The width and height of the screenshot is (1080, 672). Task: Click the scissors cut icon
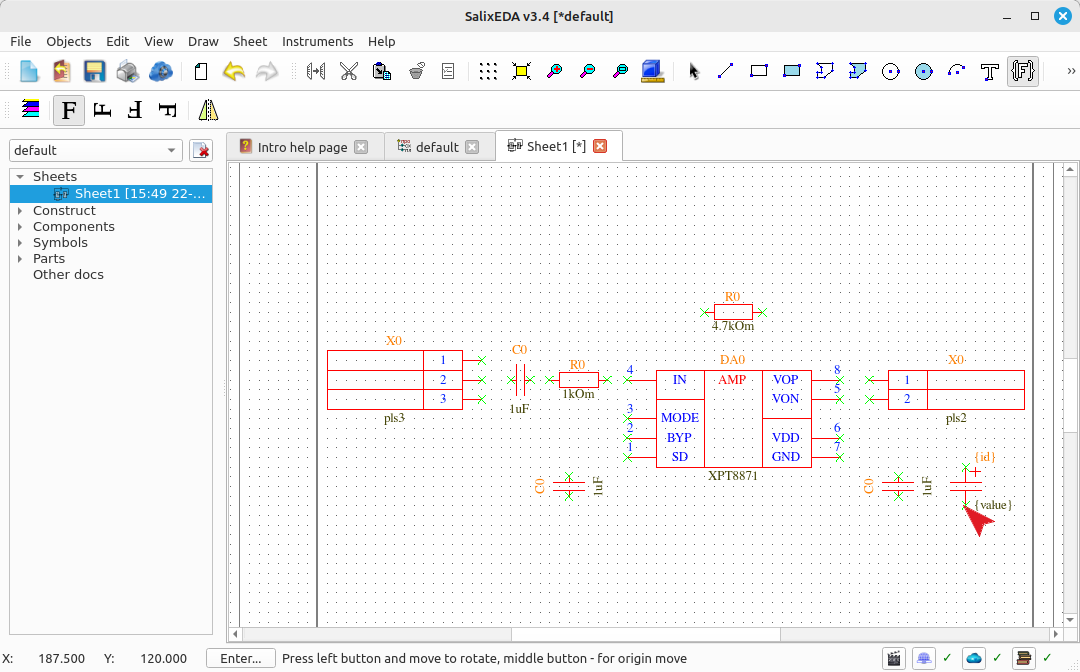point(349,71)
